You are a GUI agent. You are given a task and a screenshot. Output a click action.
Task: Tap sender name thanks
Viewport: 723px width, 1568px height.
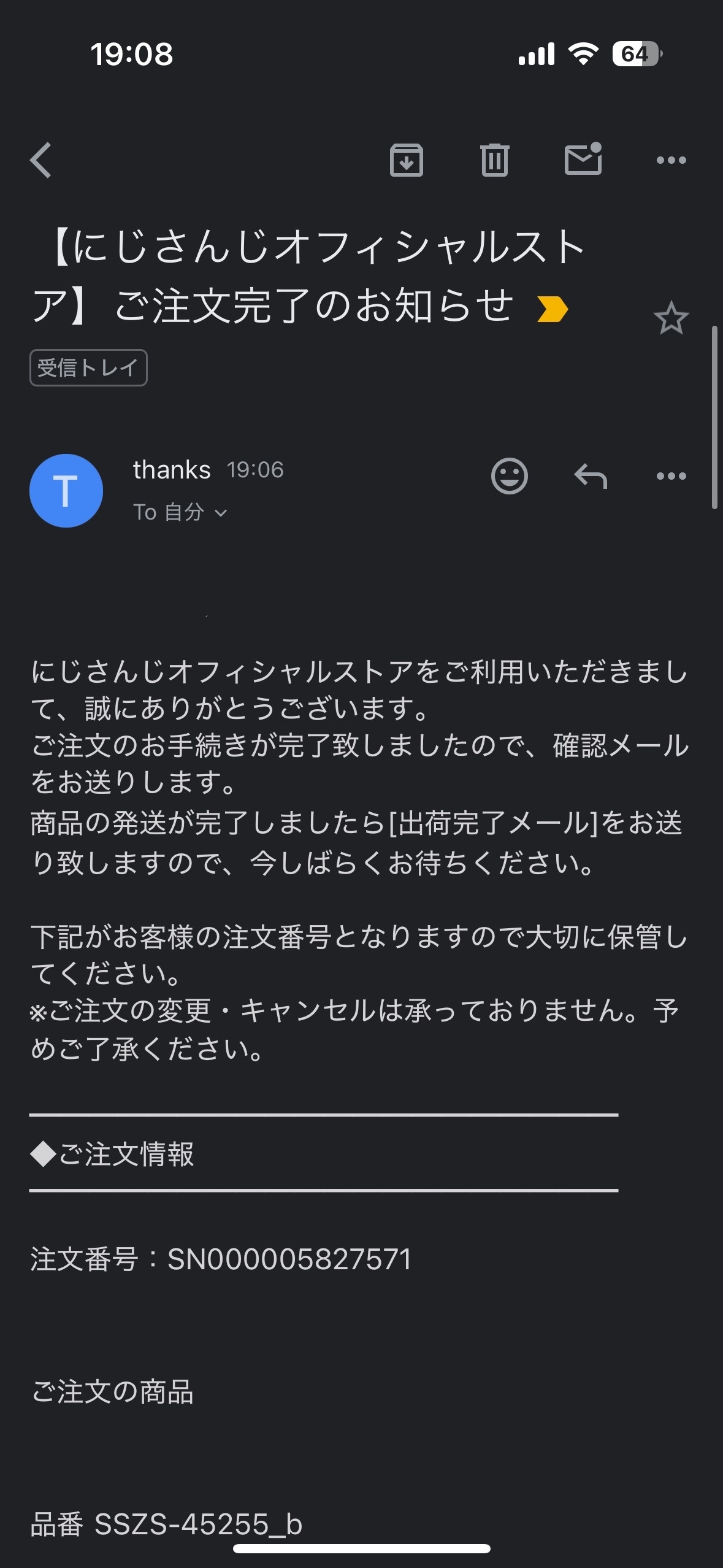(172, 470)
